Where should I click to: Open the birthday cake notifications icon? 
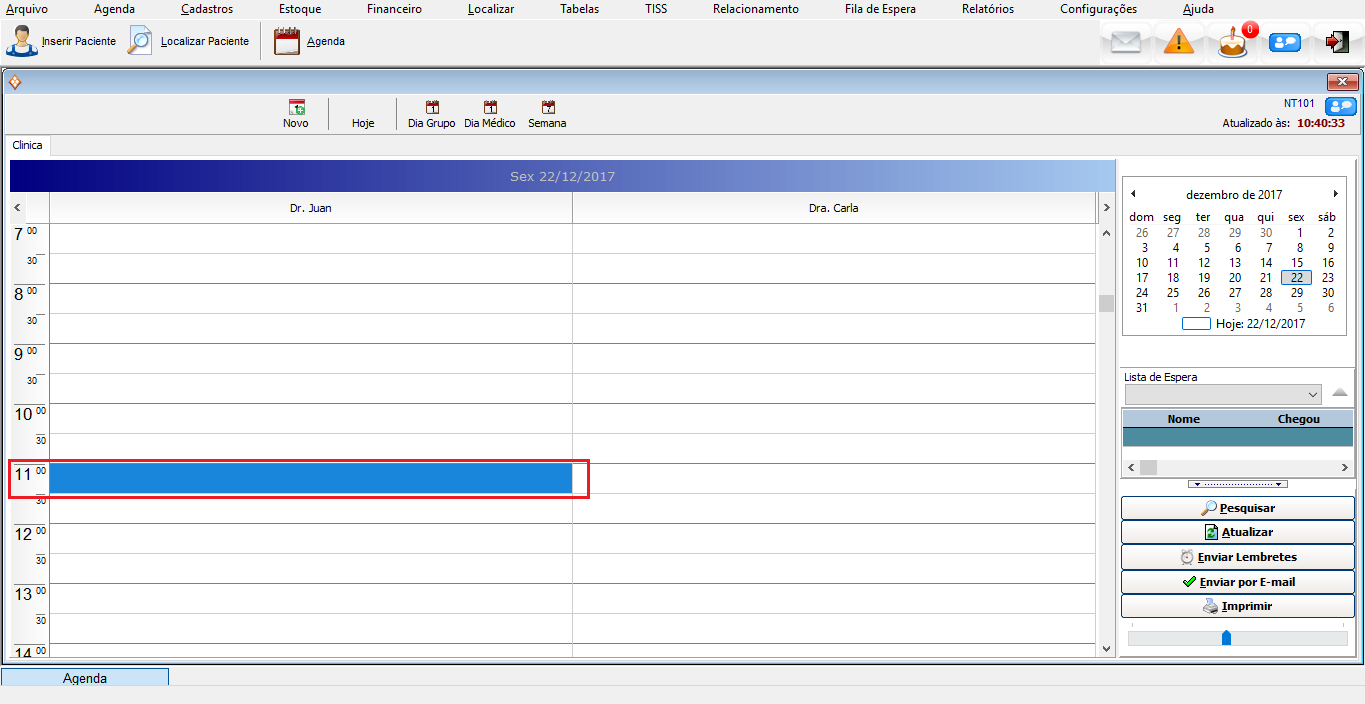click(x=1233, y=43)
